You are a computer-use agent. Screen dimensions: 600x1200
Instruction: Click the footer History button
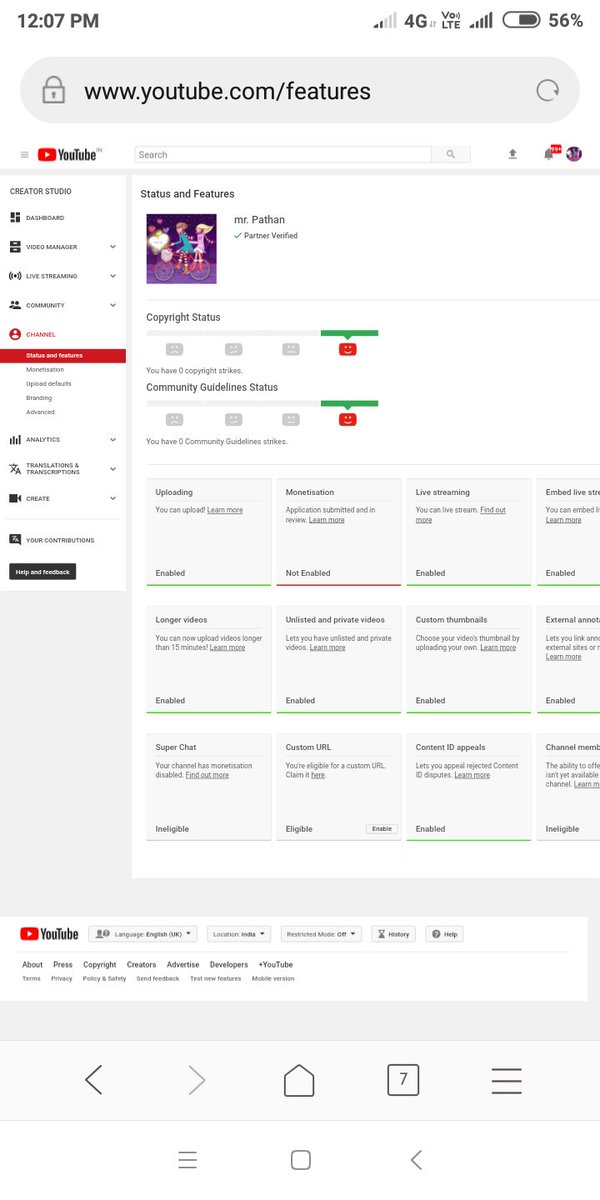pos(392,934)
